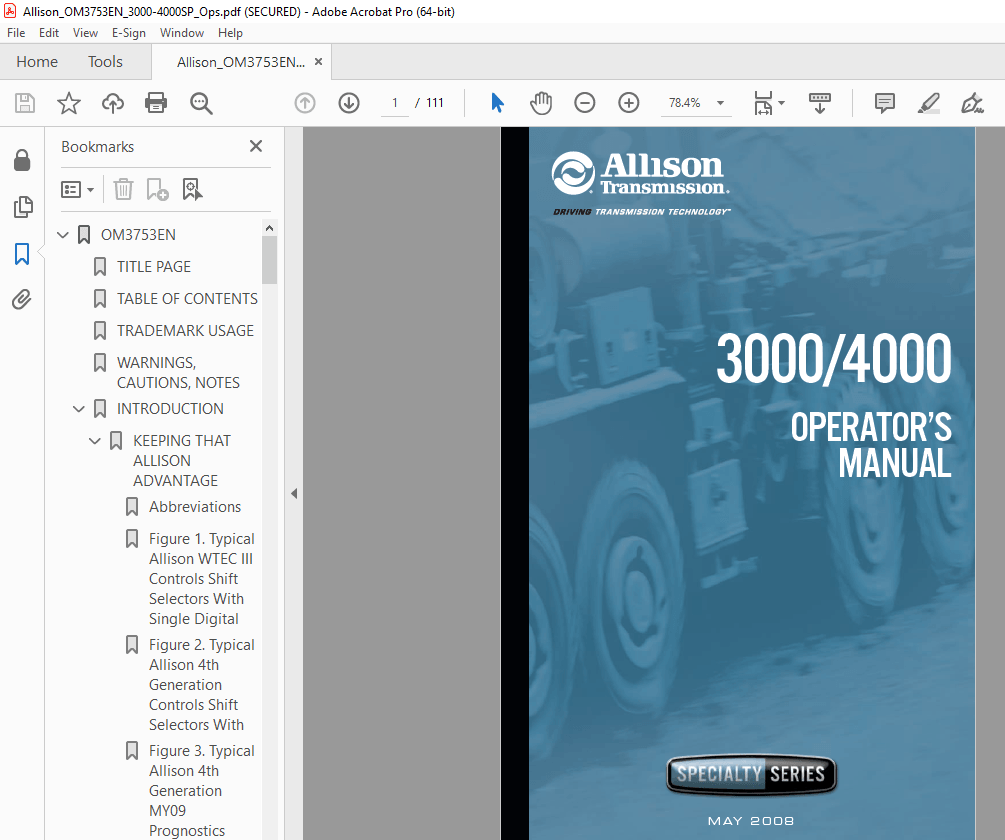Switch to the Tools tab
This screenshot has height=840, width=1005.
point(105,61)
